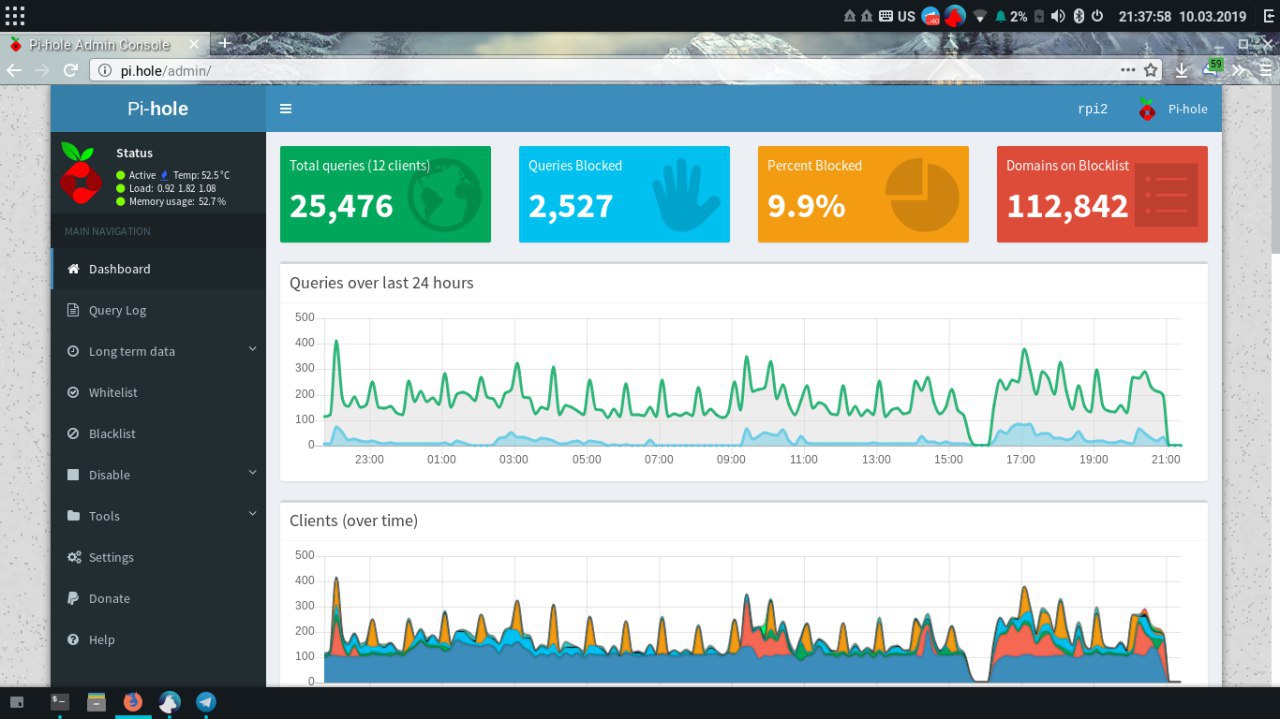The width and height of the screenshot is (1280, 719).
Task: Close the Pi-hole Admin Console tab
Action: 195,44
